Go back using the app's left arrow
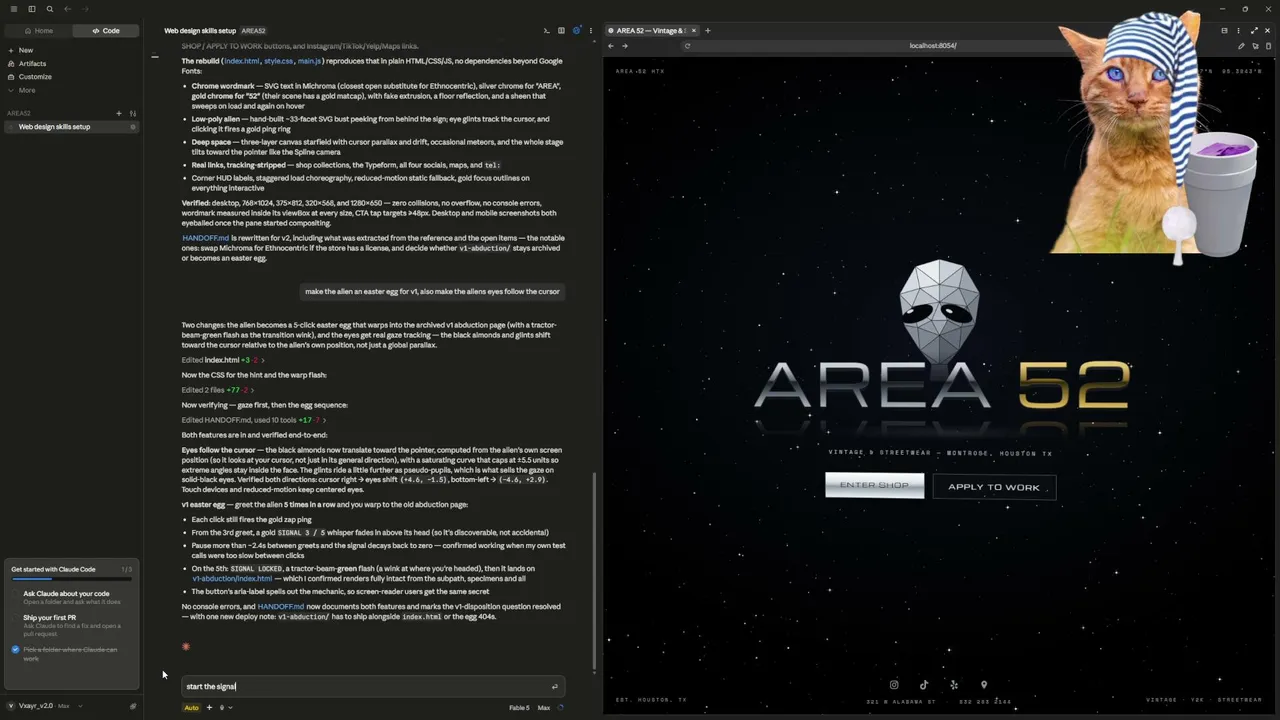This screenshot has width=1280, height=720. pos(67,9)
